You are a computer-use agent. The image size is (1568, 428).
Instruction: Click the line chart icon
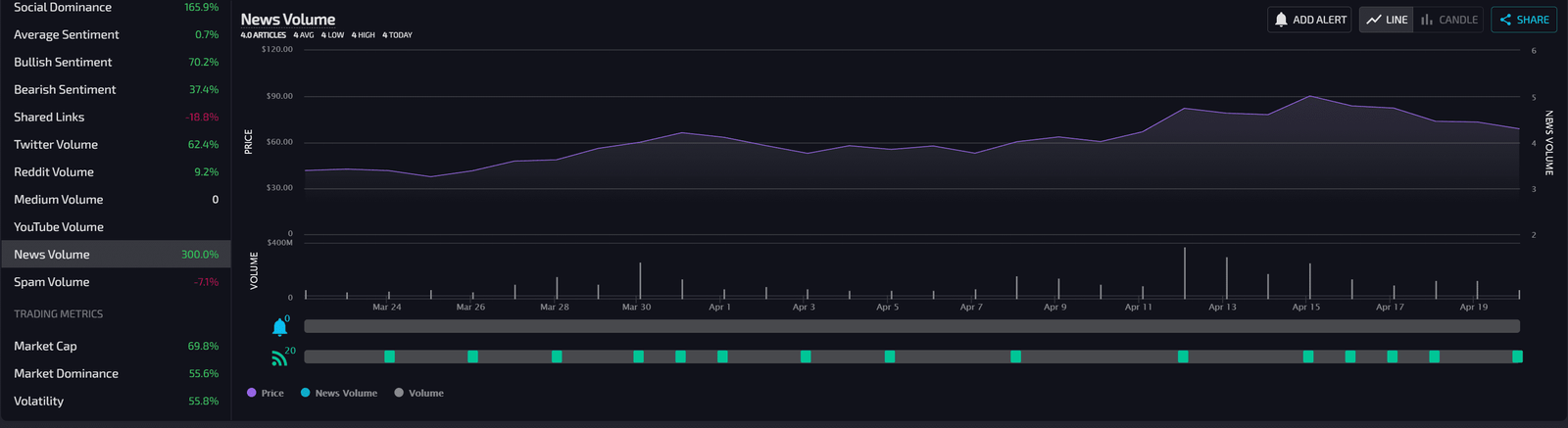(x=1374, y=20)
